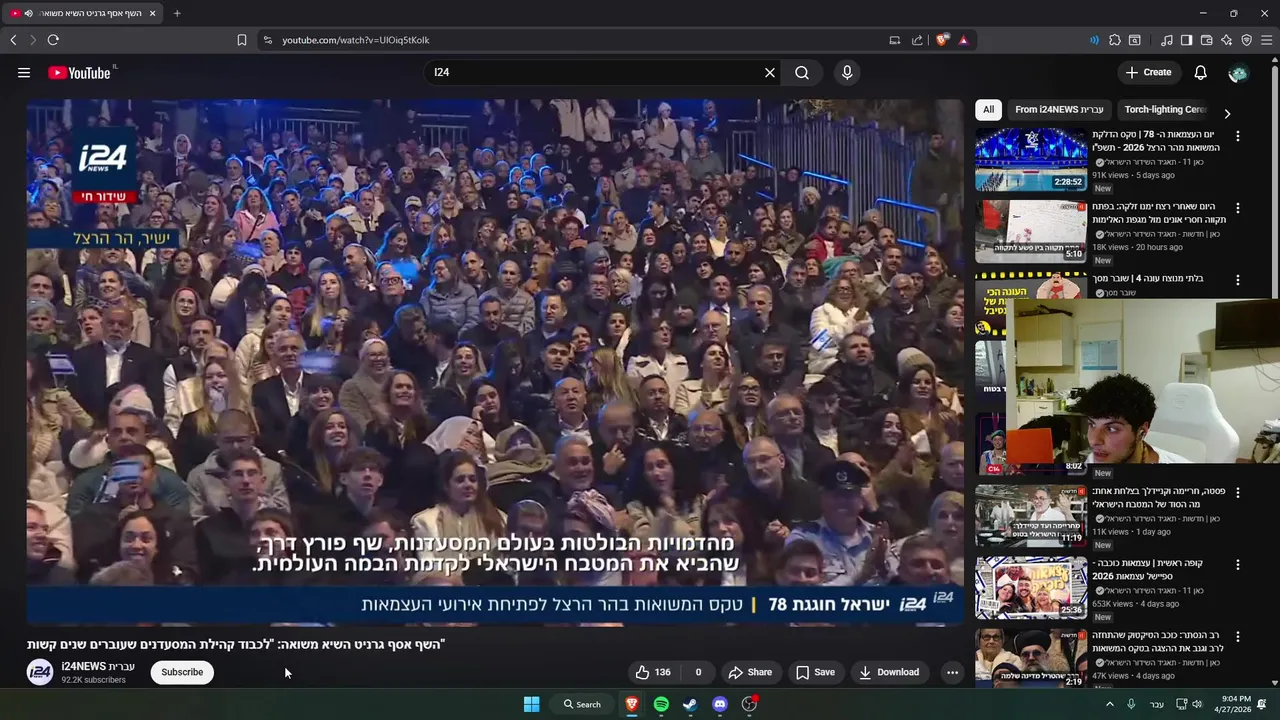The image size is (1280, 720).
Task: Run search with the magnifier button
Action: (802, 72)
